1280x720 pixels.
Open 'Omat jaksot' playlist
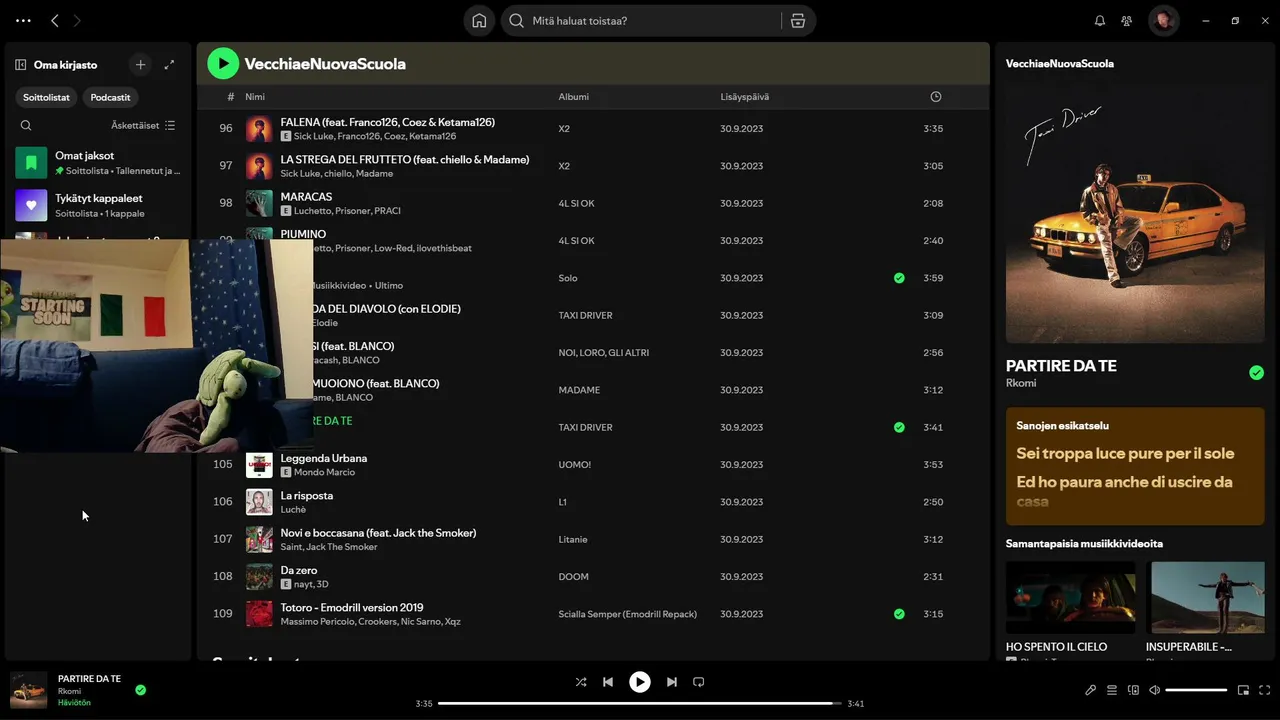[98, 162]
